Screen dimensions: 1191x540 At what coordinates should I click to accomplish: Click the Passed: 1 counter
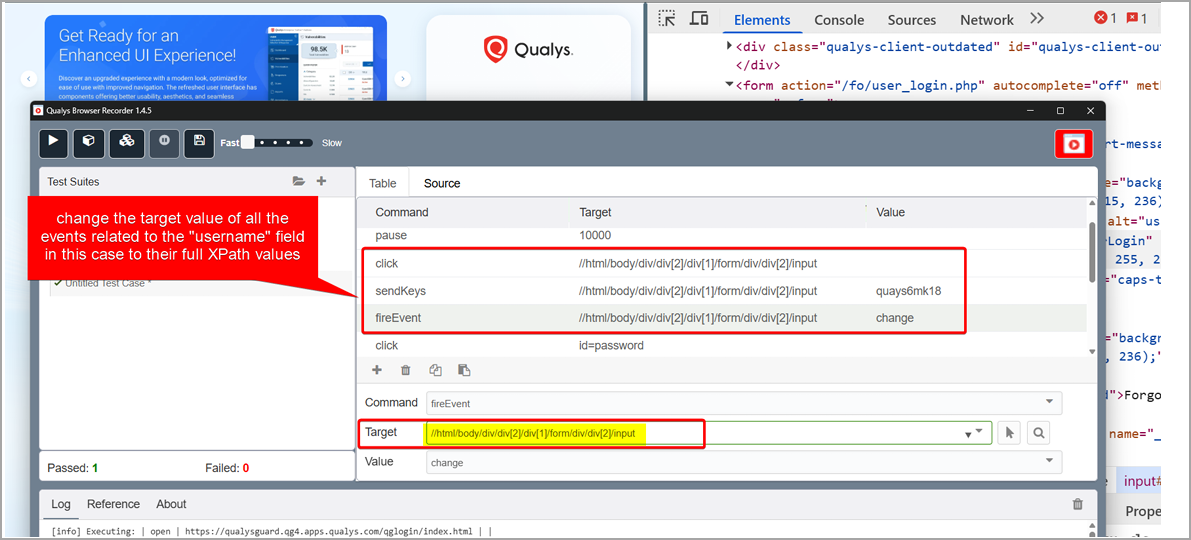[72, 468]
